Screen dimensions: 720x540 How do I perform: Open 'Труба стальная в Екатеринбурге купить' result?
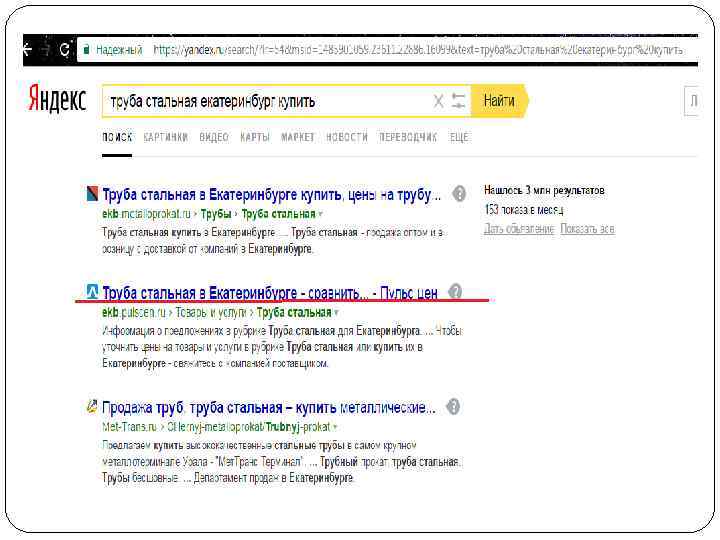(271, 195)
